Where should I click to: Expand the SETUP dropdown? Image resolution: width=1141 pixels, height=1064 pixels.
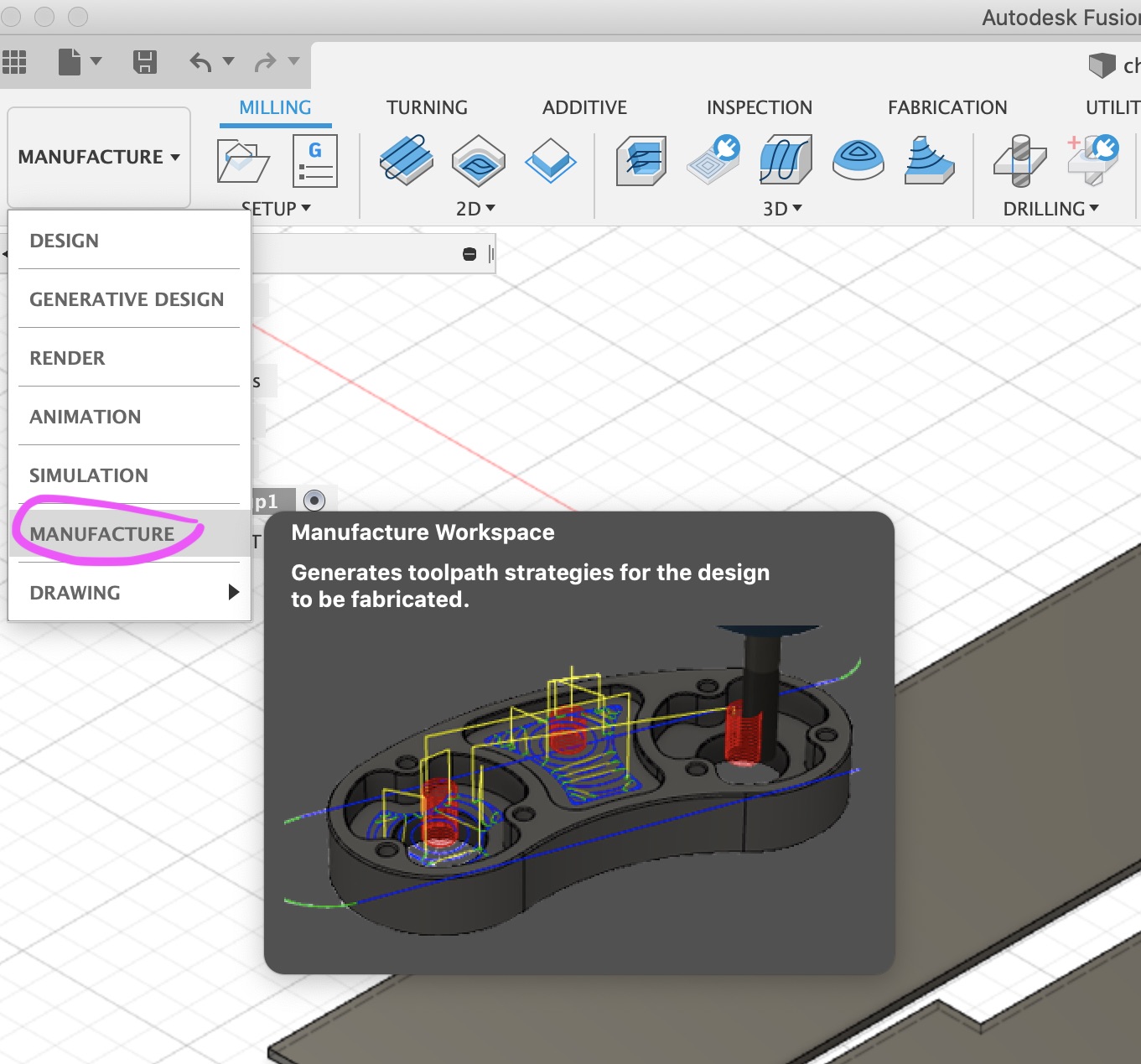coord(277,208)
